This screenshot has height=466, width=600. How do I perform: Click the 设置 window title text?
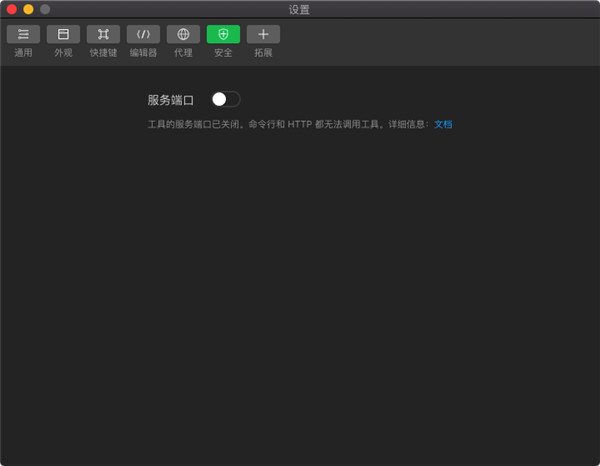click(299, 9)
